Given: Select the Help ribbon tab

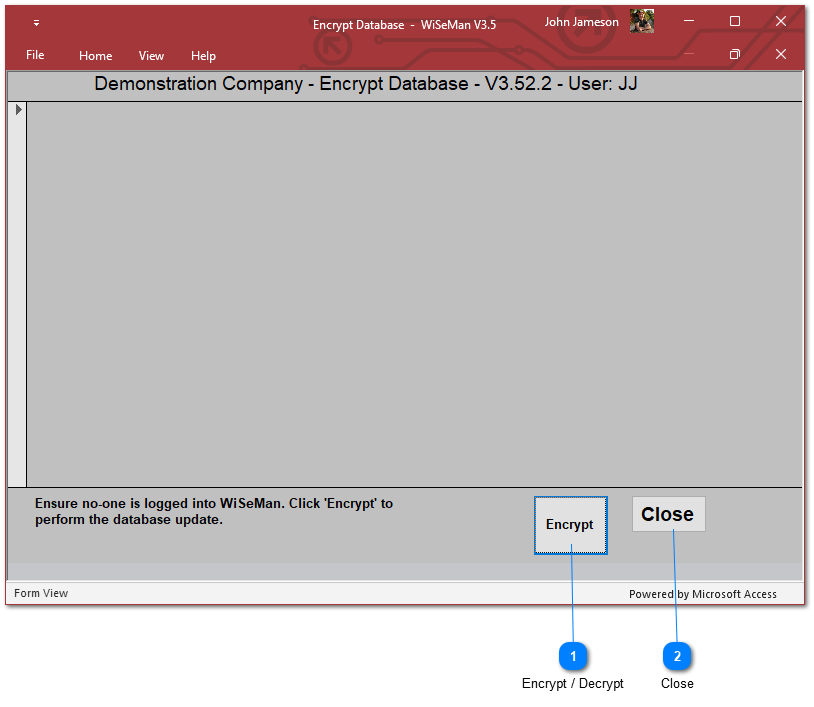Looking at the screenshot, I should (203, 56).
